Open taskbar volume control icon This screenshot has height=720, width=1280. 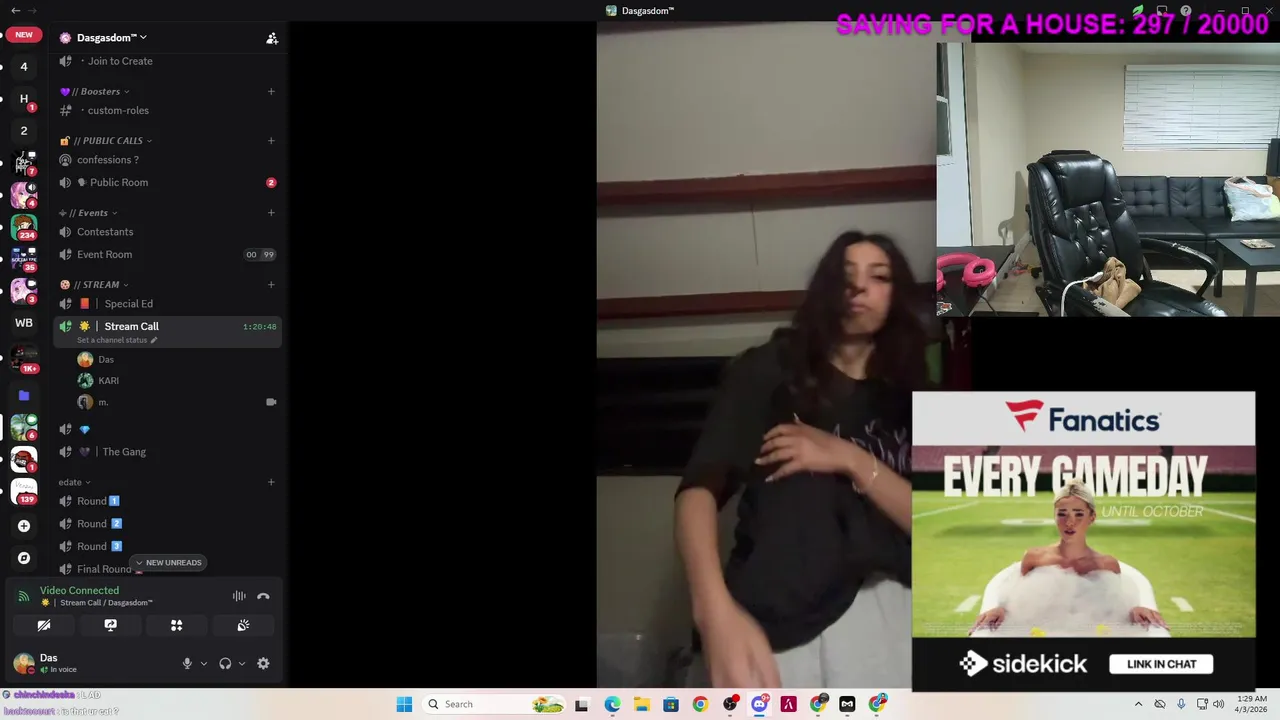coord(1218,704)
